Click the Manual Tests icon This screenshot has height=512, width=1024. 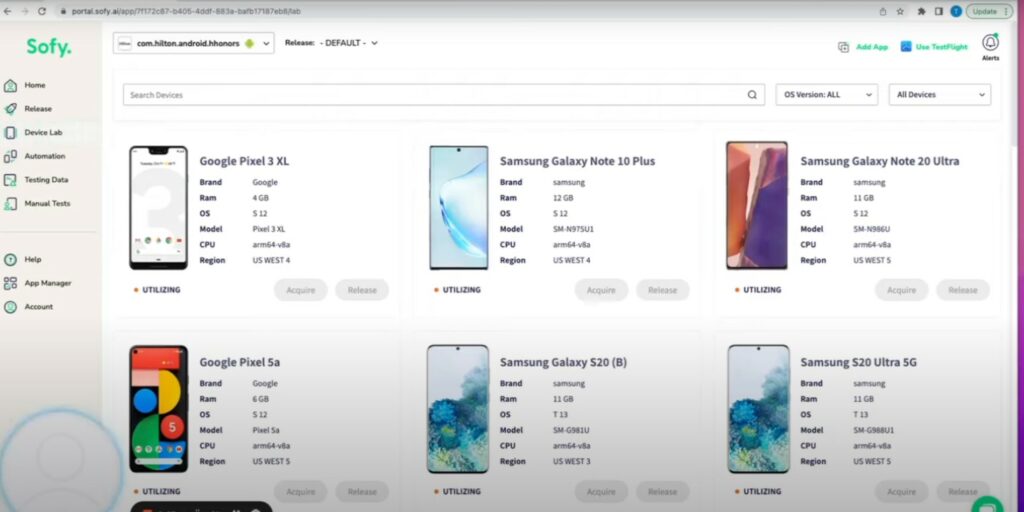coord(10,204)
